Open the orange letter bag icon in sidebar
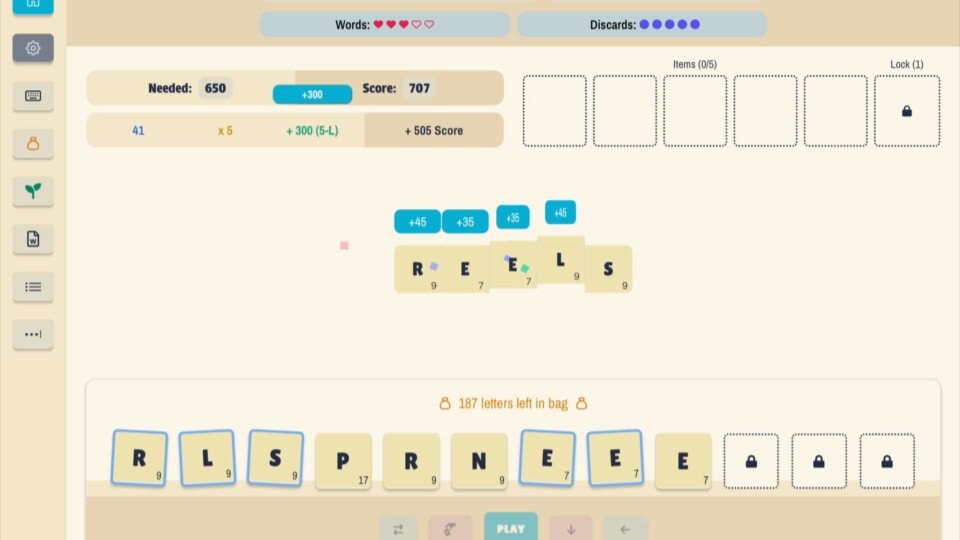Viewport: 960px width, 540px height. (33, 144)
